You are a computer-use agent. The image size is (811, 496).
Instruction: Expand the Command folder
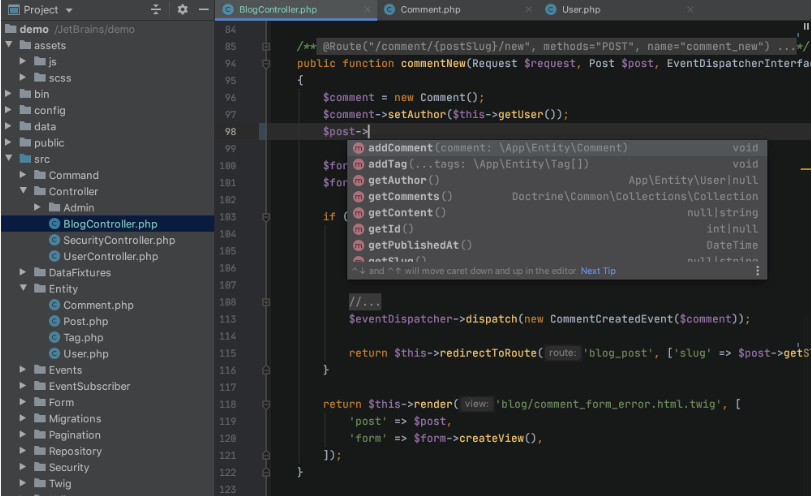click(x=23, y=175)
